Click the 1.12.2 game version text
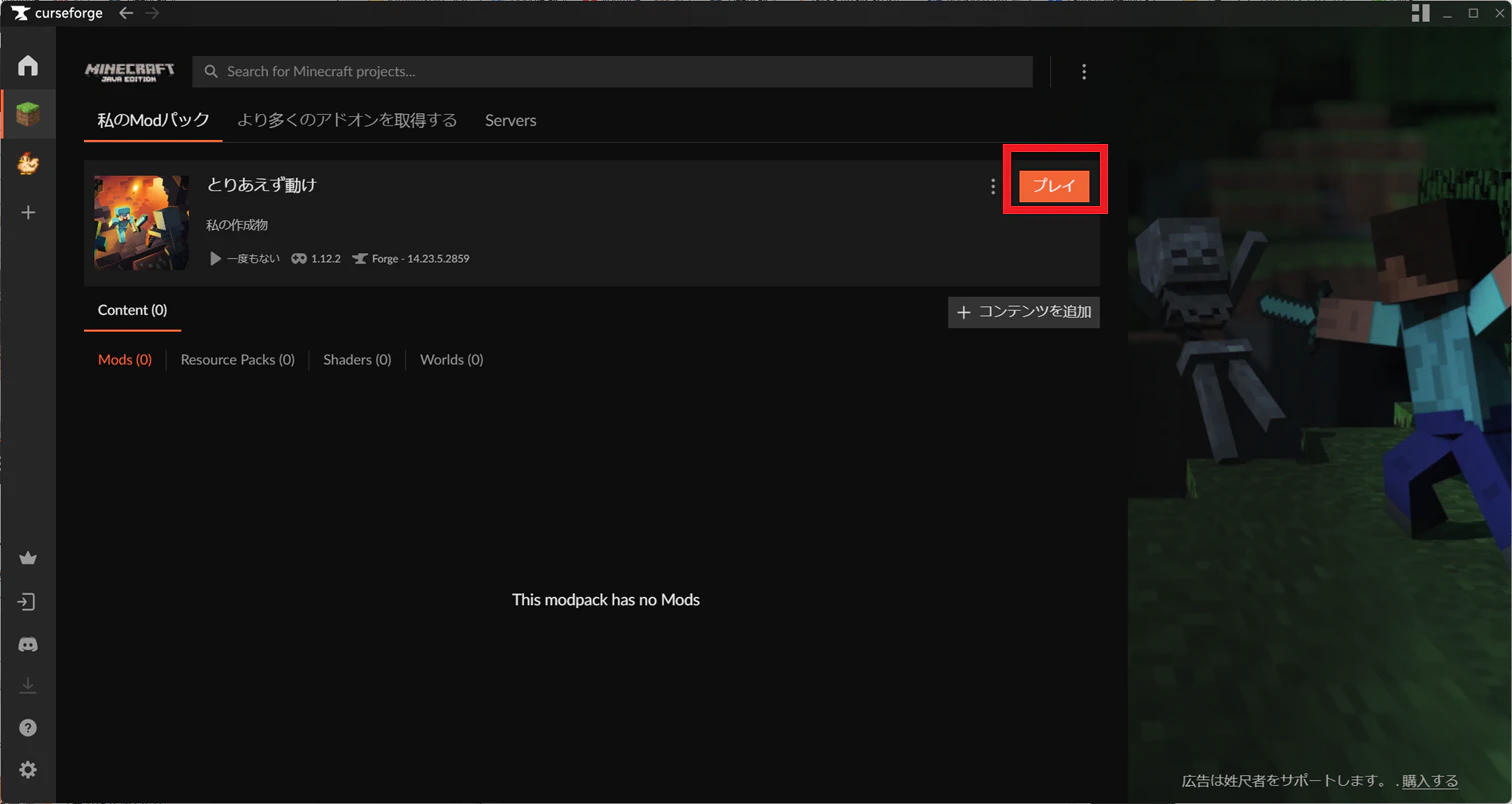 [326, 258]
